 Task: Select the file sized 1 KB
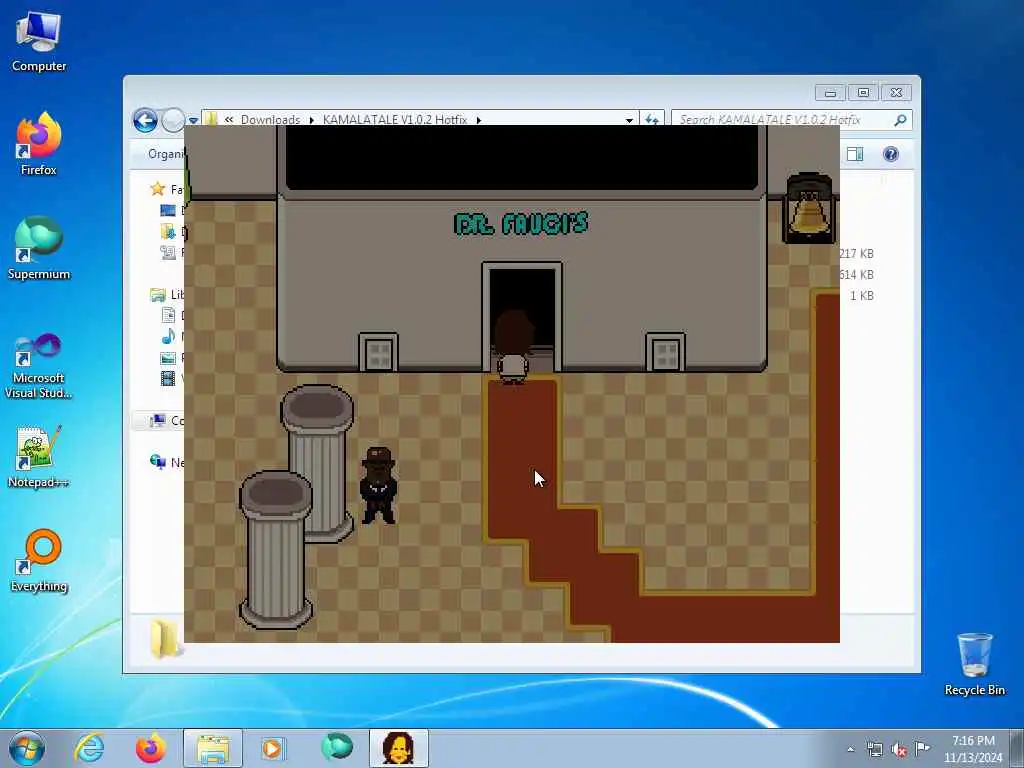(x=861, y=296)
